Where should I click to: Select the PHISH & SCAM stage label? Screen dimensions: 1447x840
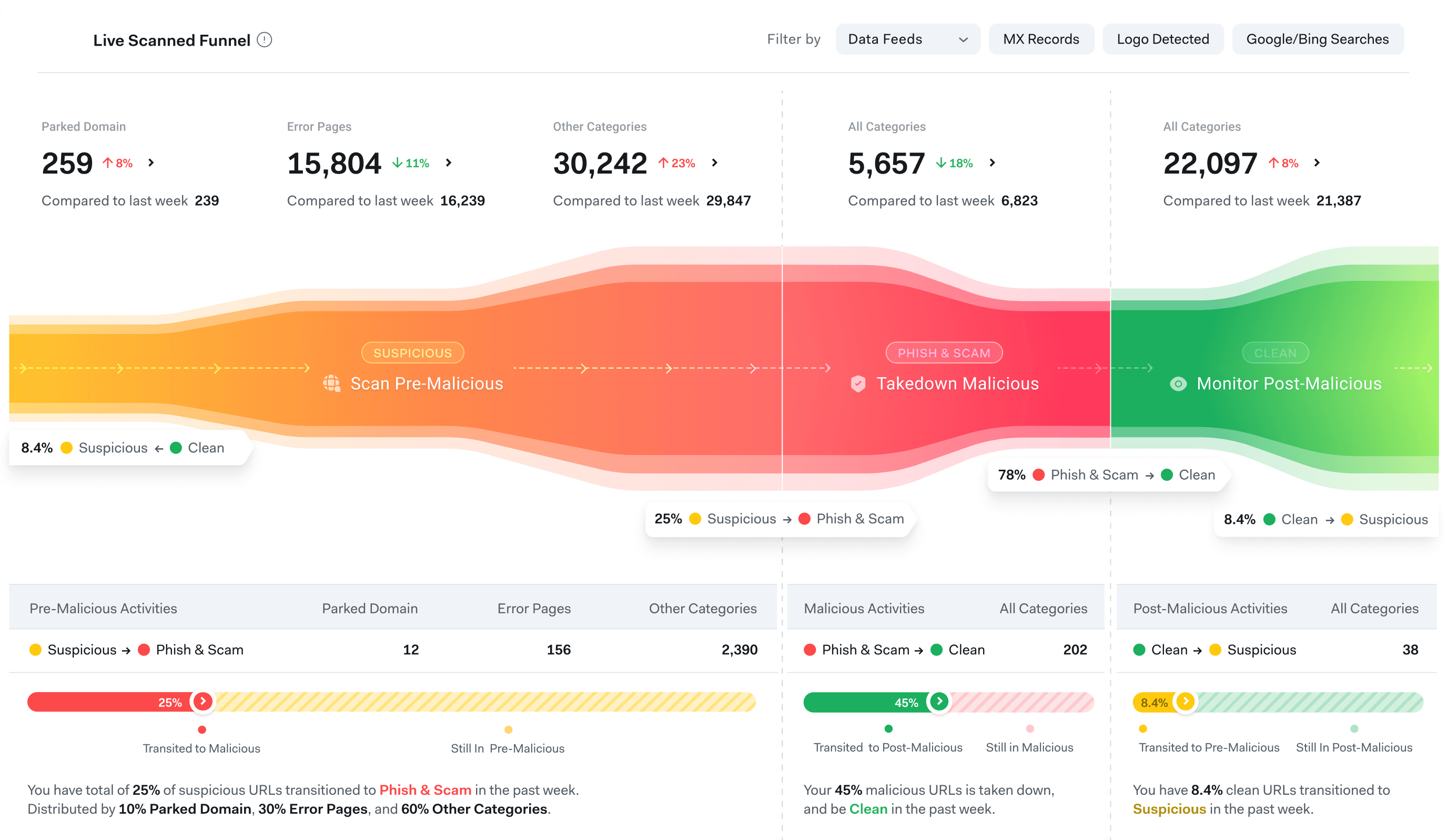(x=944, y=352)
